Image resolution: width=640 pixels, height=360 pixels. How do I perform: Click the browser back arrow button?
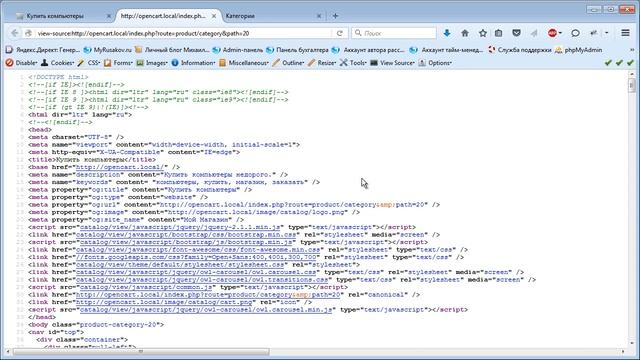click(14, 33)
